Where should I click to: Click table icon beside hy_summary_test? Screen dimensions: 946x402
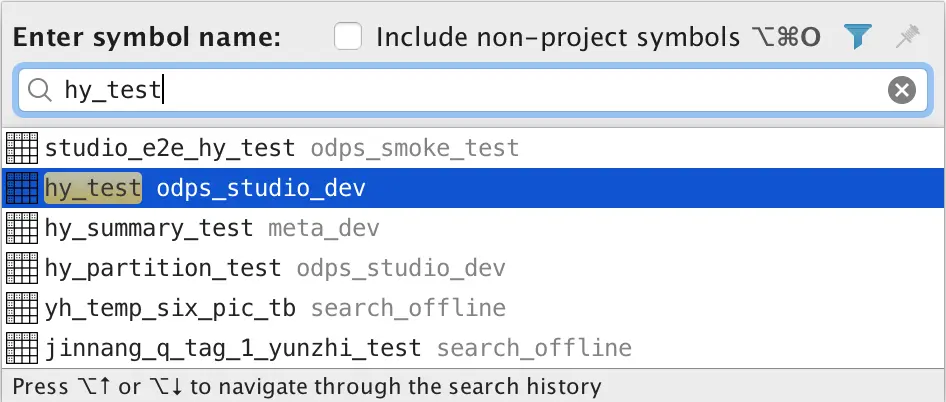point(22,228)
